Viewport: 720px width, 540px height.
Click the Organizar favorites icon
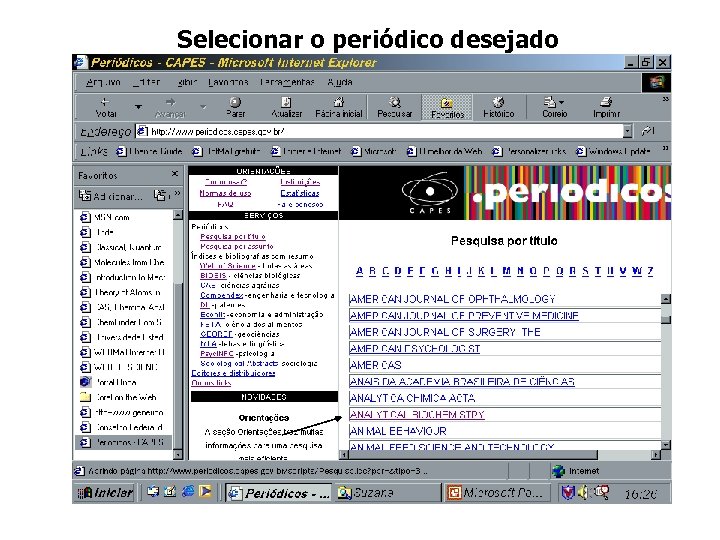pyautogui.click(x=162, y=196)
